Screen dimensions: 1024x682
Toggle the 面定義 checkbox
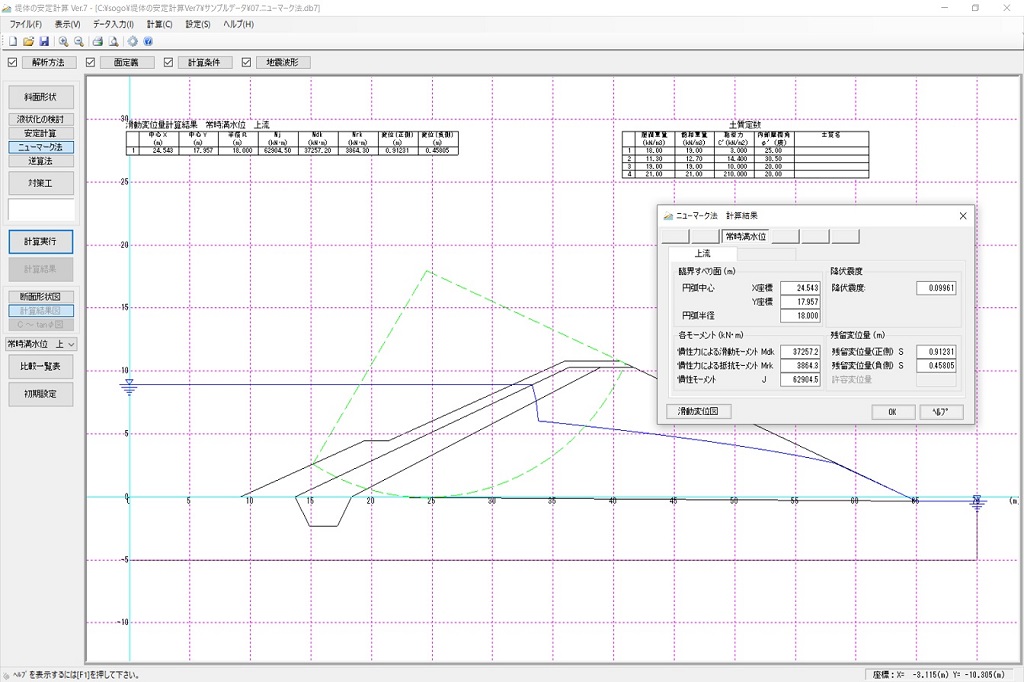[x=90, y=63]
